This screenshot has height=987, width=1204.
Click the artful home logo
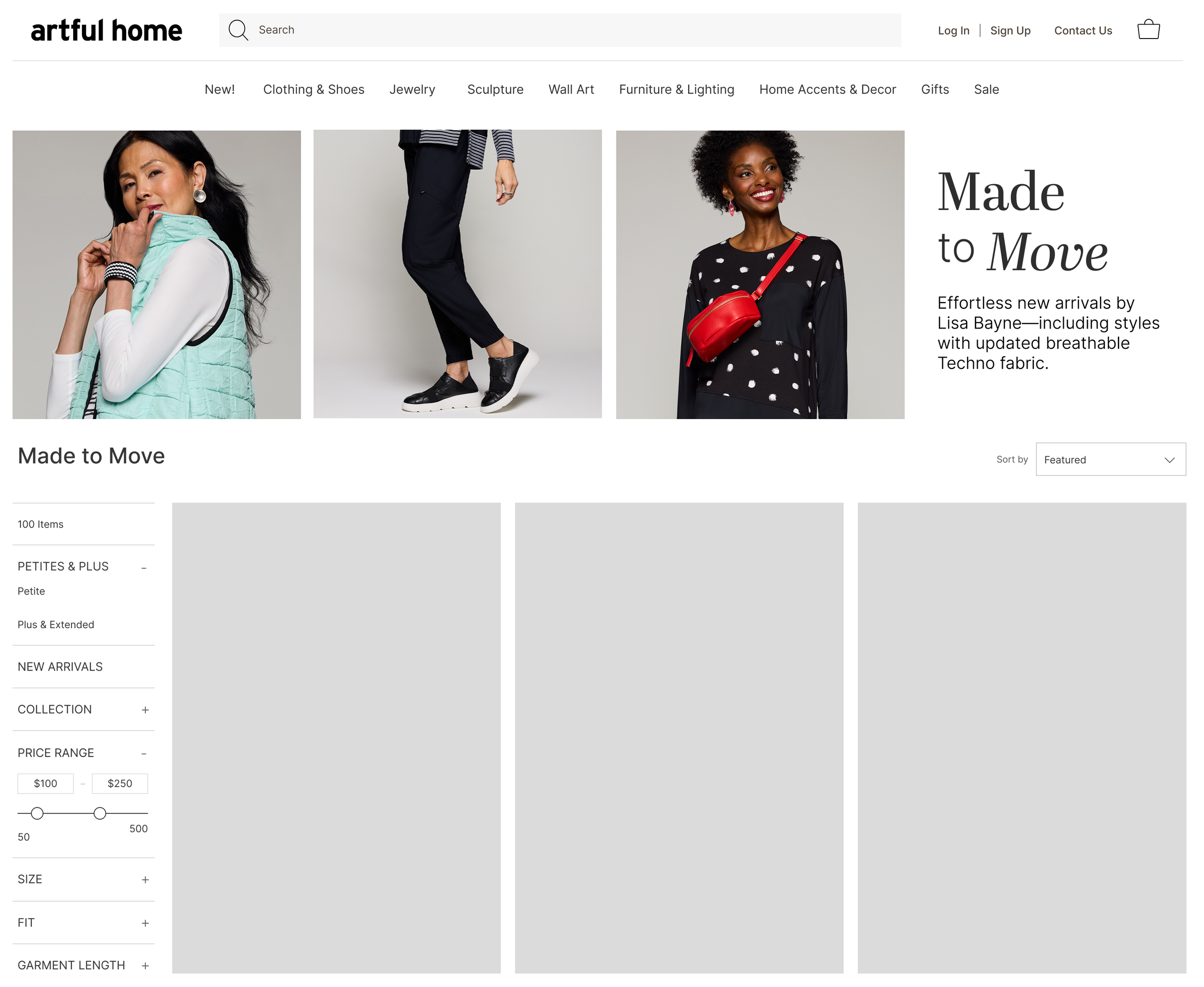point(106,31)
